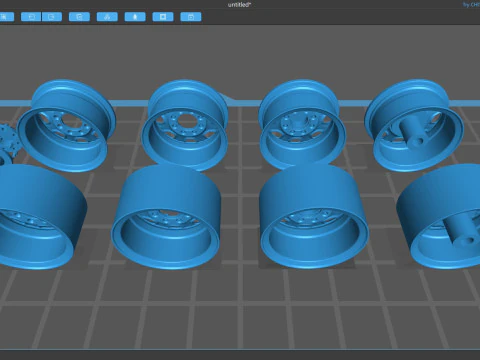480x360 pixels.
Task: Select the third back-row rim with the closed hub
Action: [302, 125]
